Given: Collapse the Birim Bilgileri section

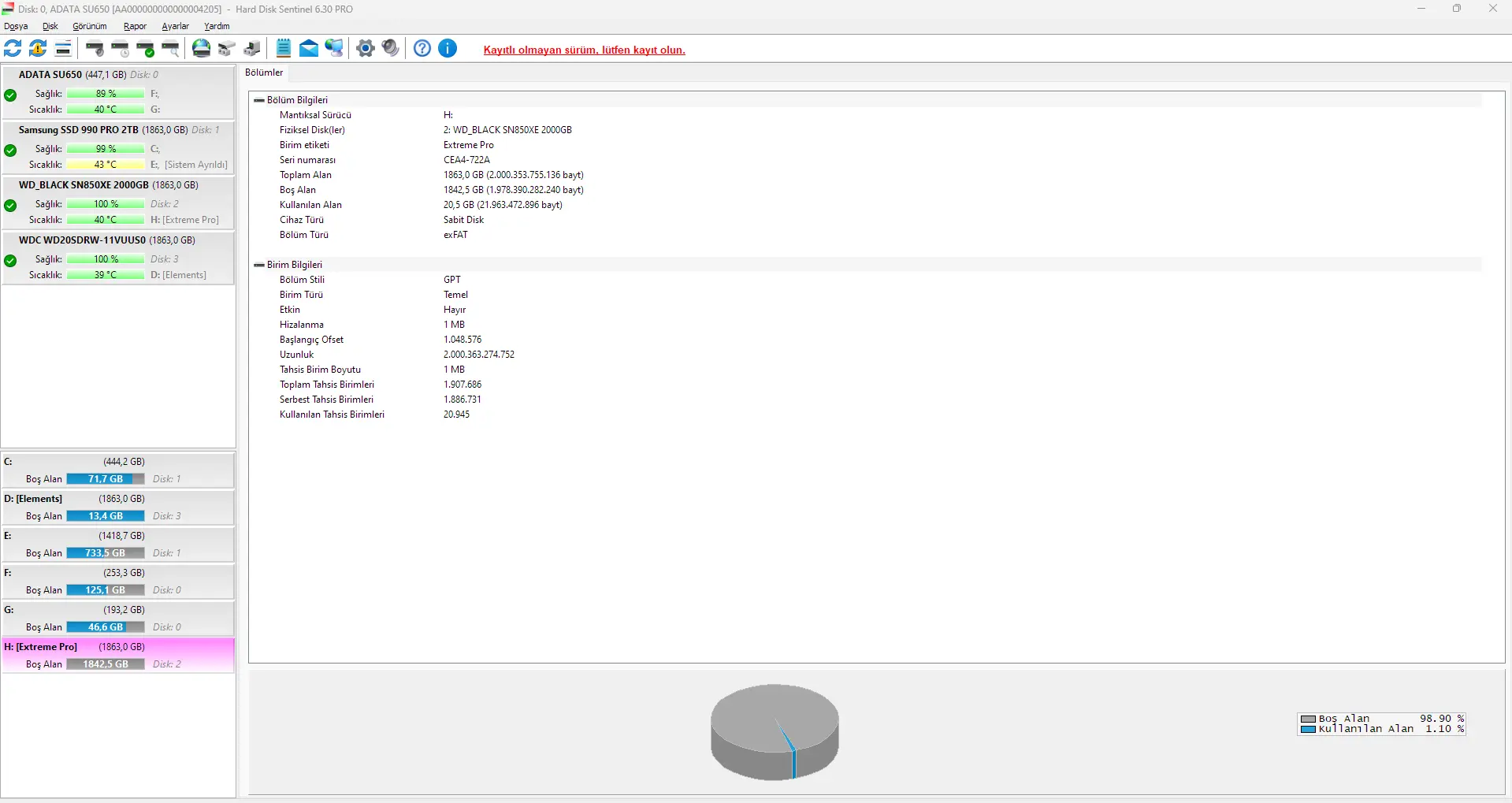Looking at the screenshot, I should [258, 265].
